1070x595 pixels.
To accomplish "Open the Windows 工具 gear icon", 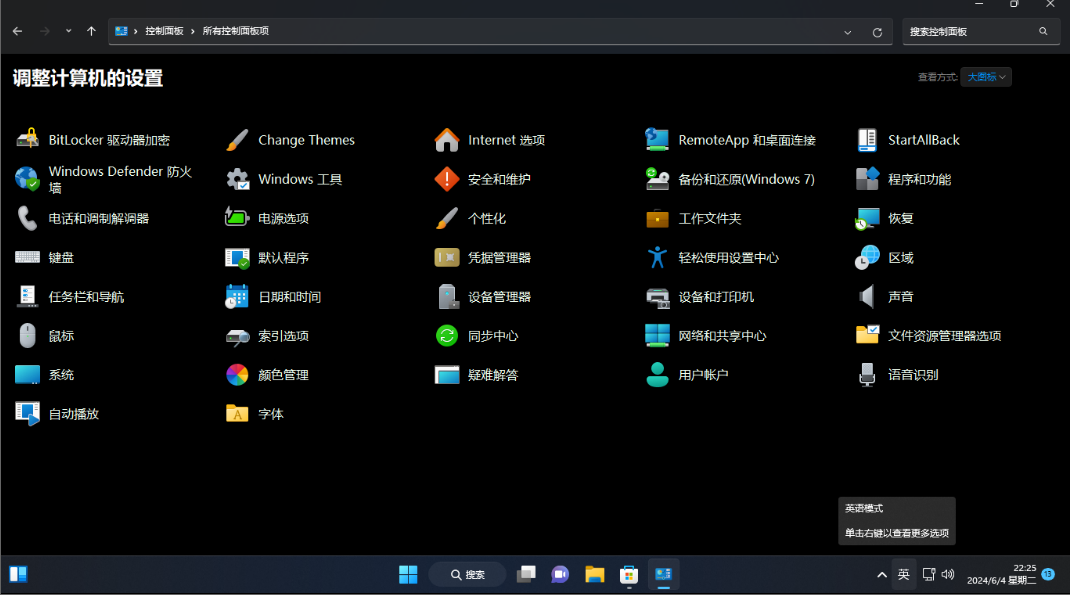I will tap(237, 179).
